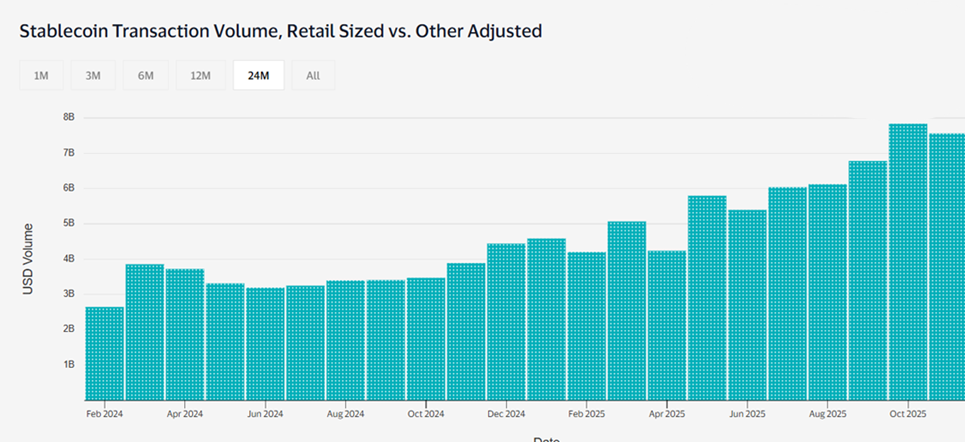This screenshot has width=965, height=442.
Task: Select the Aug 2024 bar
Action: [345, 340]
